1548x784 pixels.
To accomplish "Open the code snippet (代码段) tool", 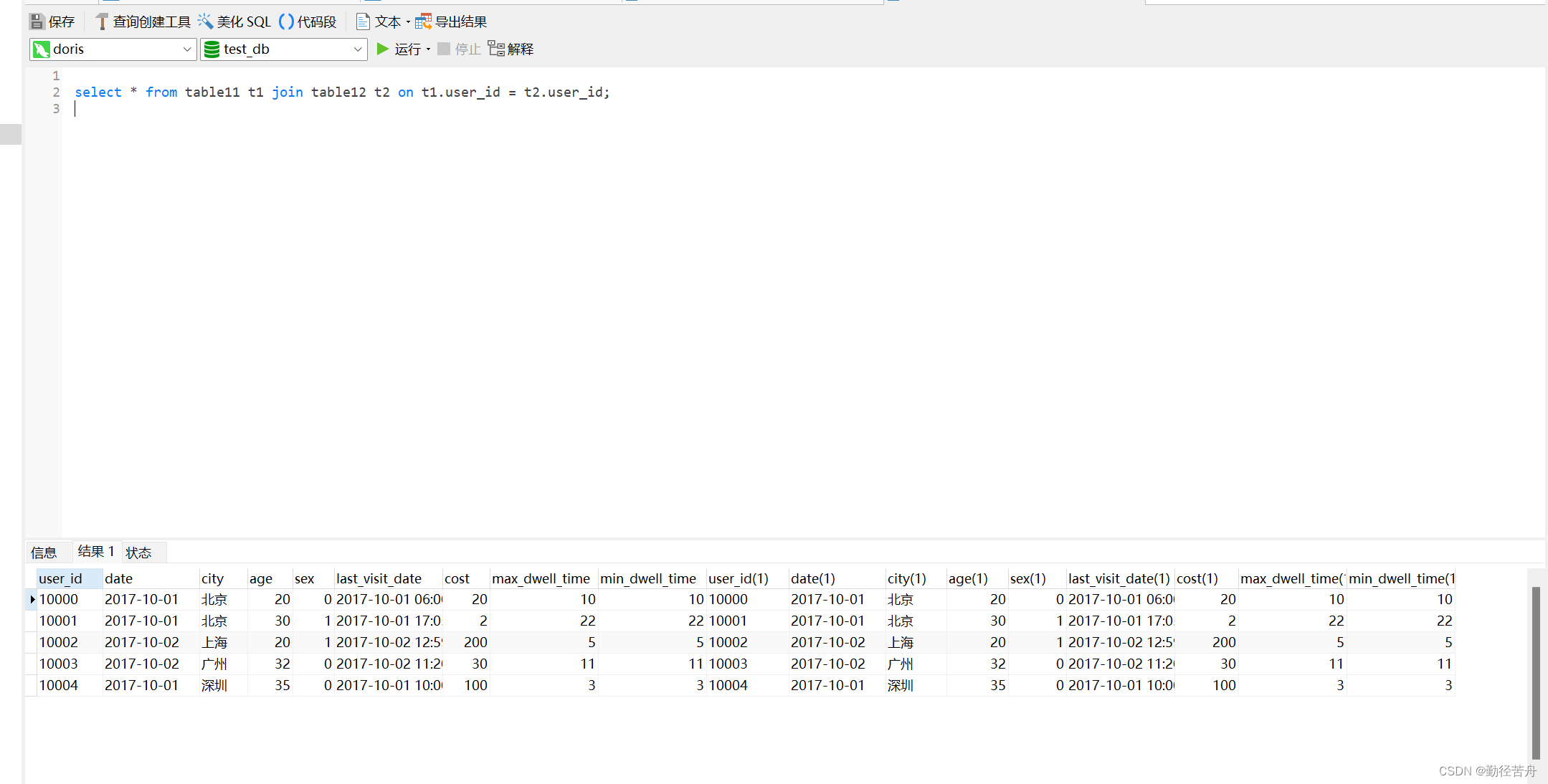I will tap(308, 21).
